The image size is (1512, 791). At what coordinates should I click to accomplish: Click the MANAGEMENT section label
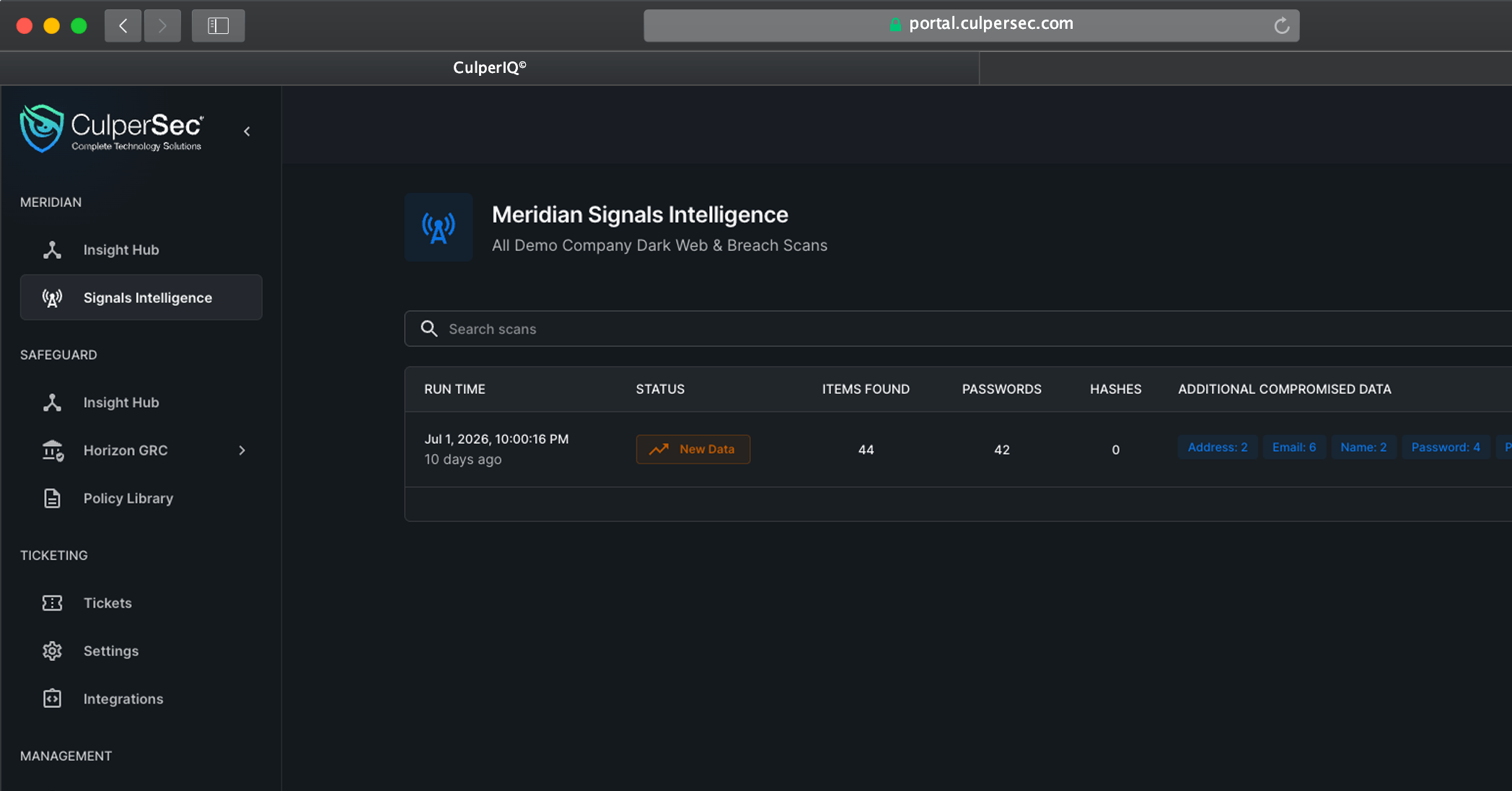click(66, 756)
